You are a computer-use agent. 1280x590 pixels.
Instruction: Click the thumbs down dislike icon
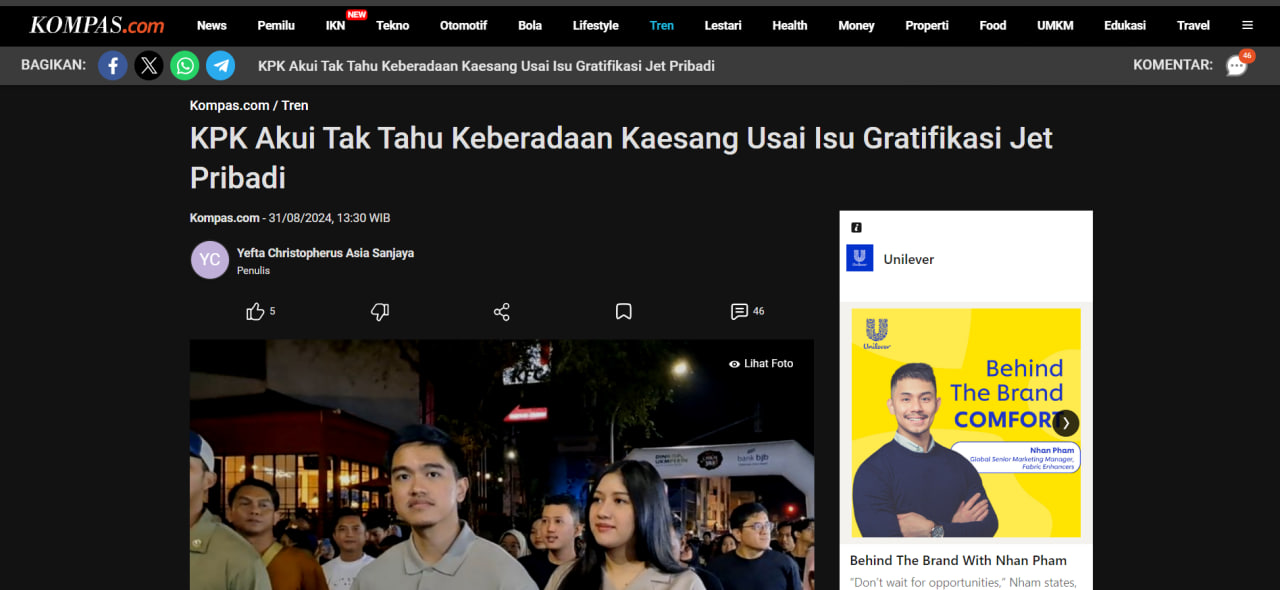(x=380, y=312)
